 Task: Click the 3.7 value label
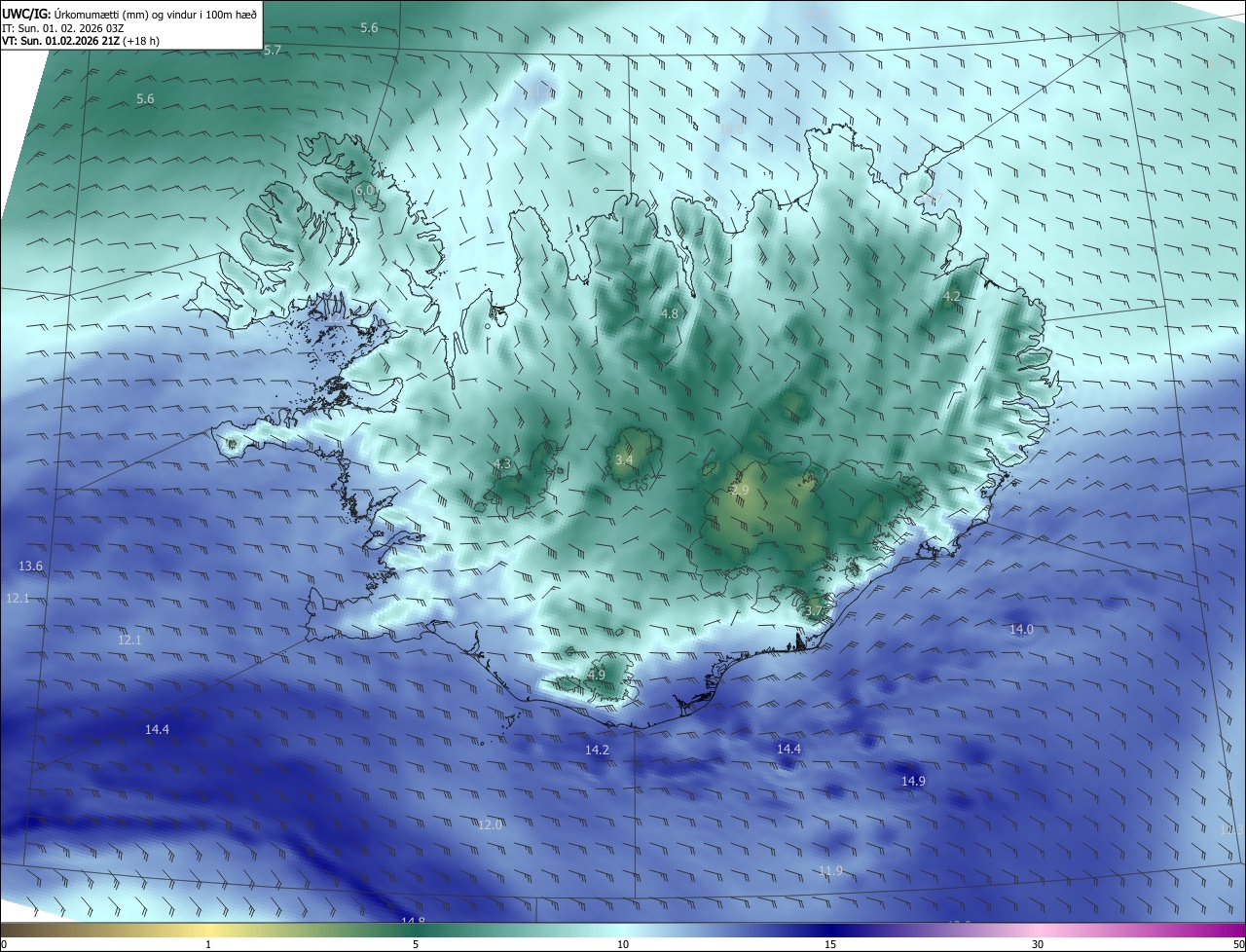[815, 611]
